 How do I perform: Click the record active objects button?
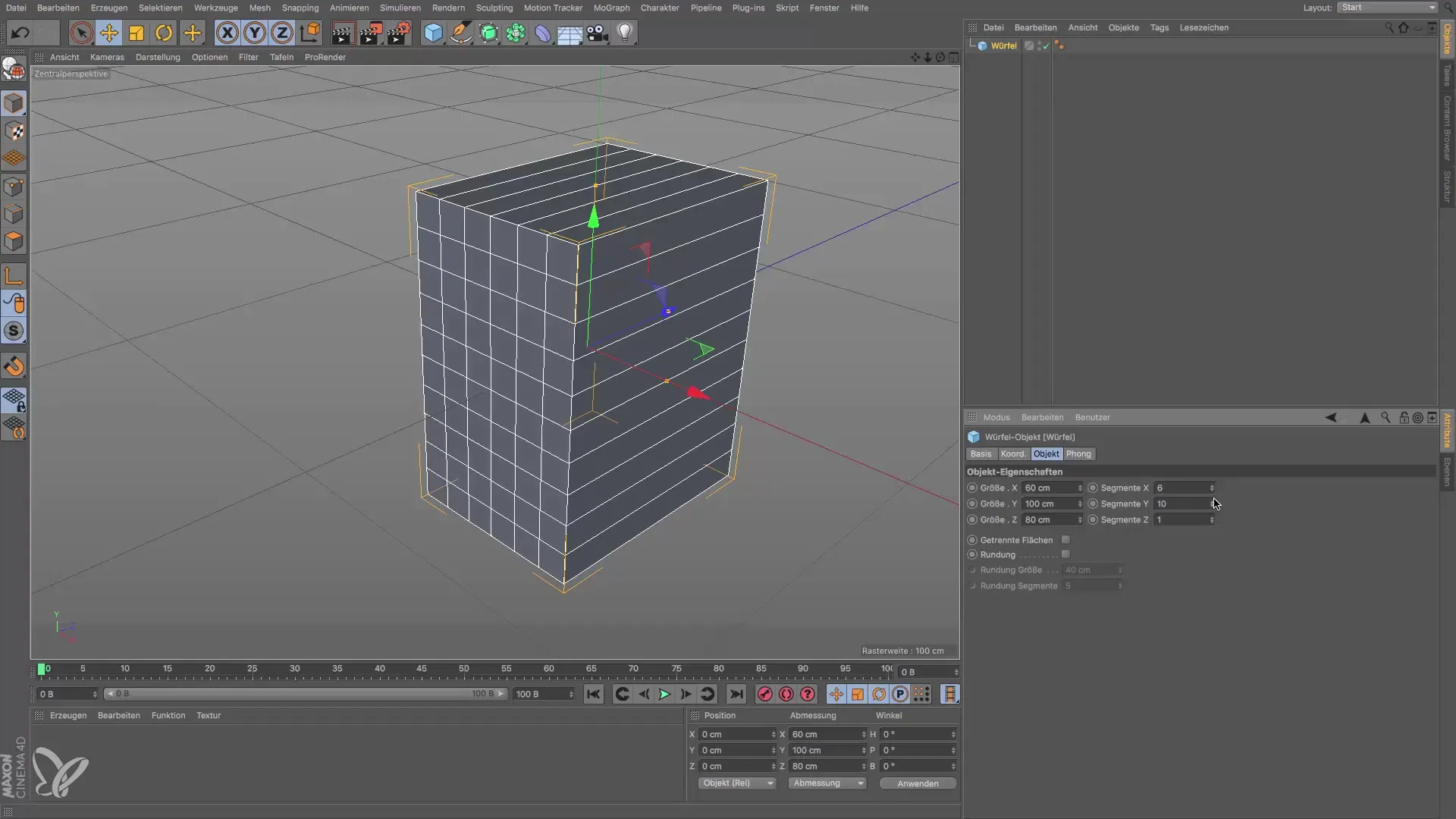click(764, 694)
